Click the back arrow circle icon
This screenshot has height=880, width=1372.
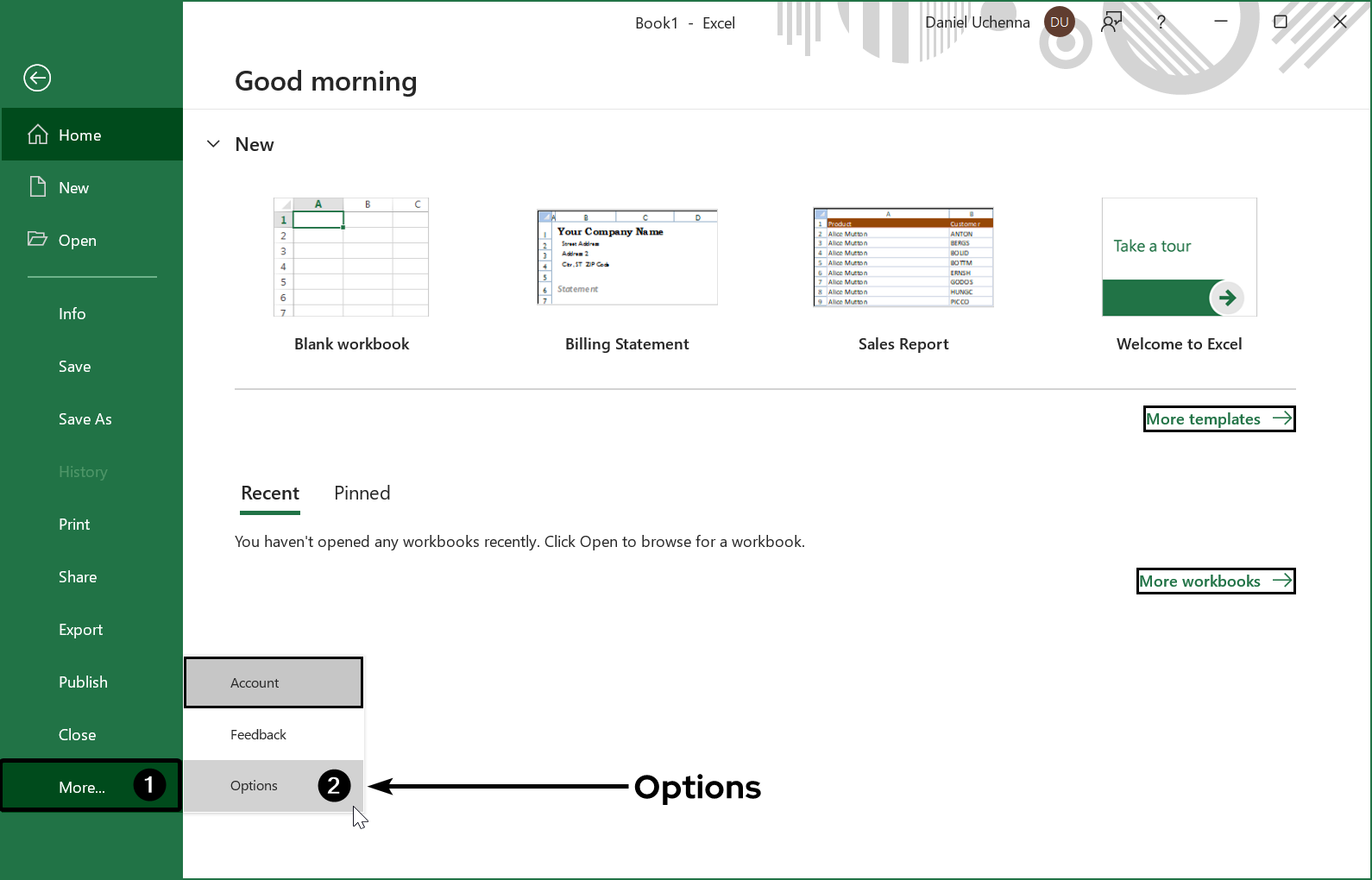click(37, 79)
